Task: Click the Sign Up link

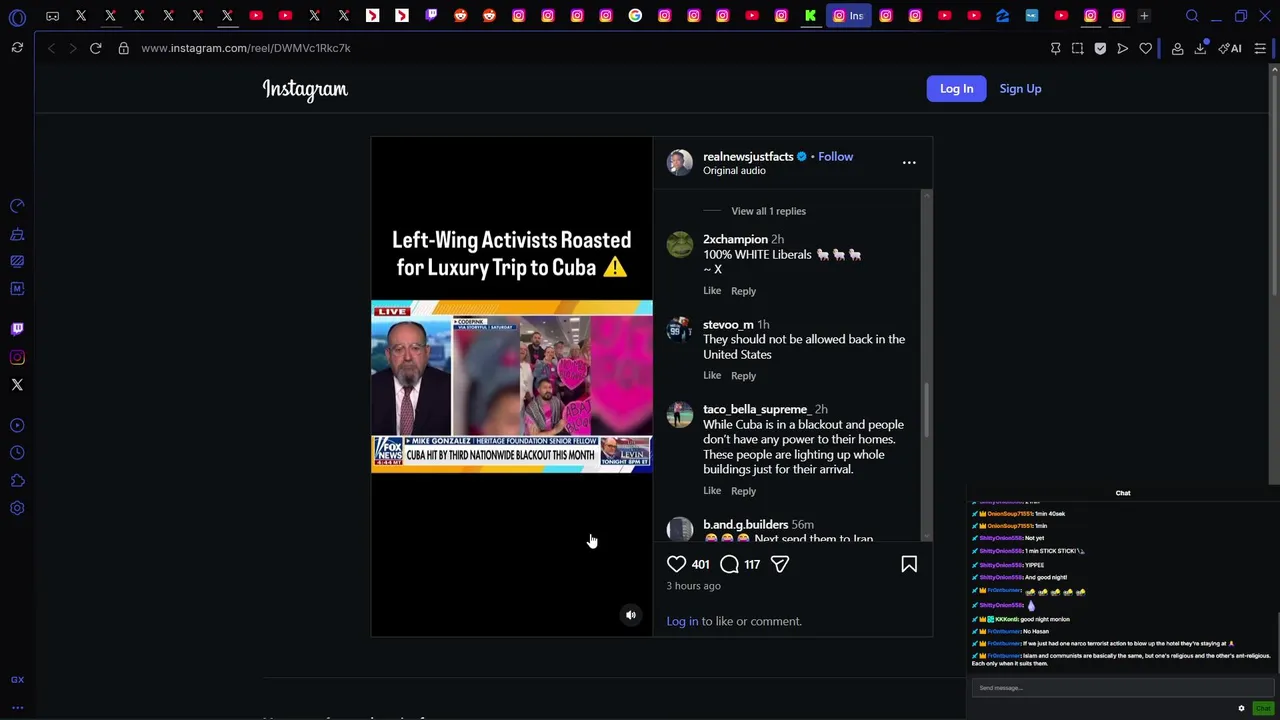Action: coord(1020,88)
